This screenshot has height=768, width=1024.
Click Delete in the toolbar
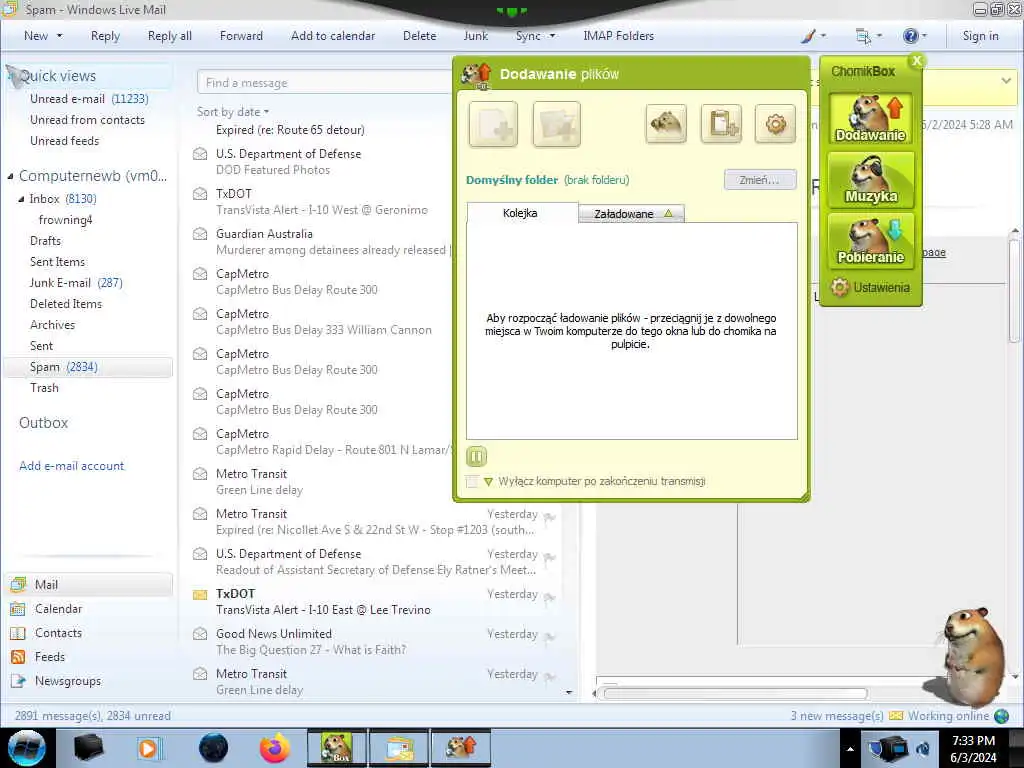pyautogui.click(x=419, y=36)
